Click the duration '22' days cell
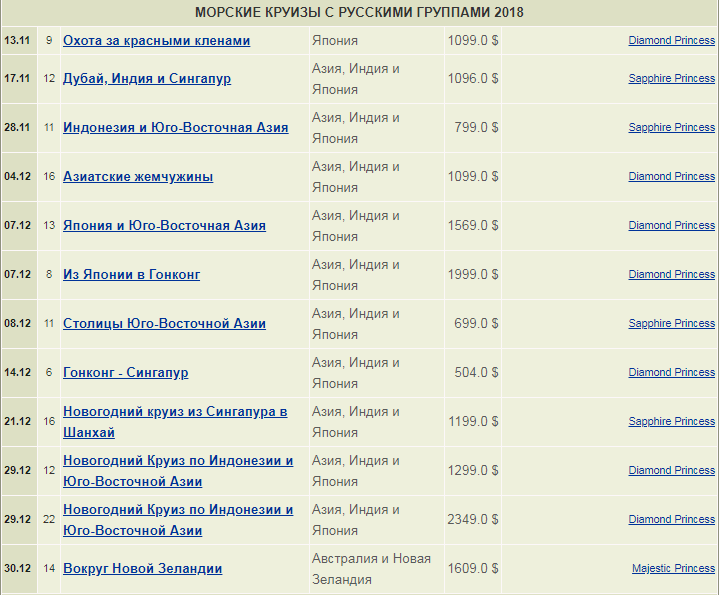This screenshot has width=719, height=595. [x=49, y=520]
